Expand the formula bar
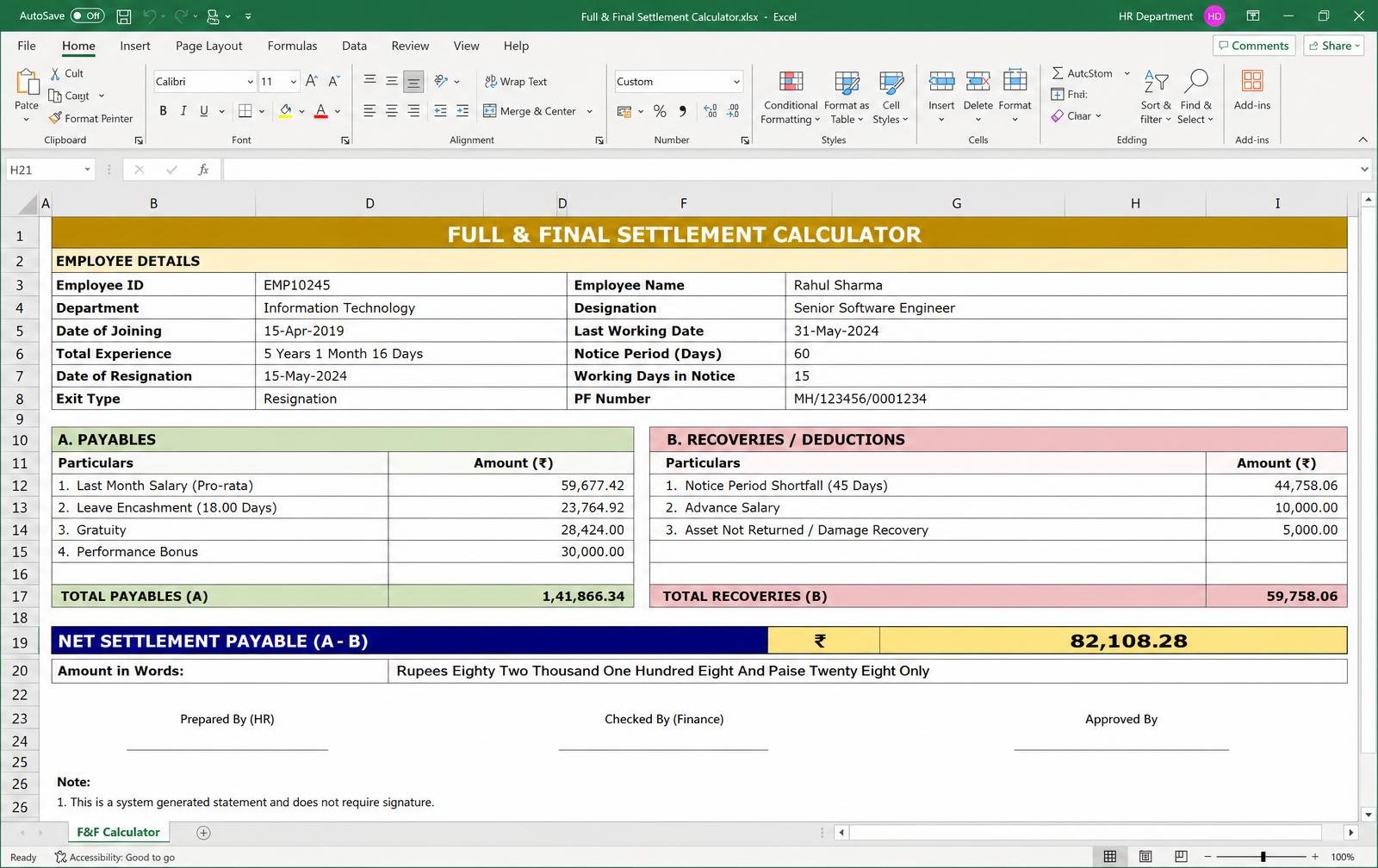This screenshot has width=1378, height=868. [1364, 170]
